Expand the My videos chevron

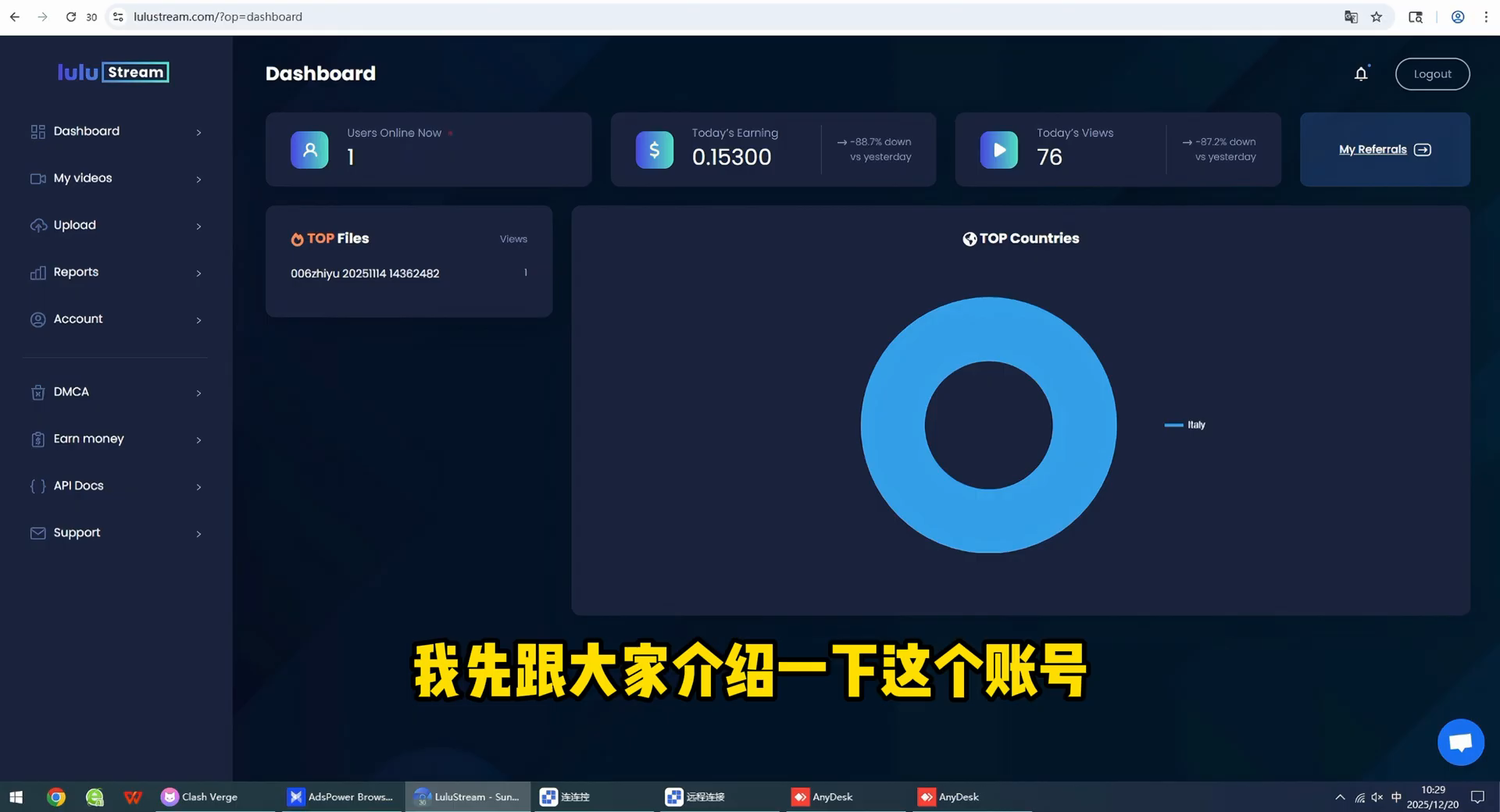(198, 180)
